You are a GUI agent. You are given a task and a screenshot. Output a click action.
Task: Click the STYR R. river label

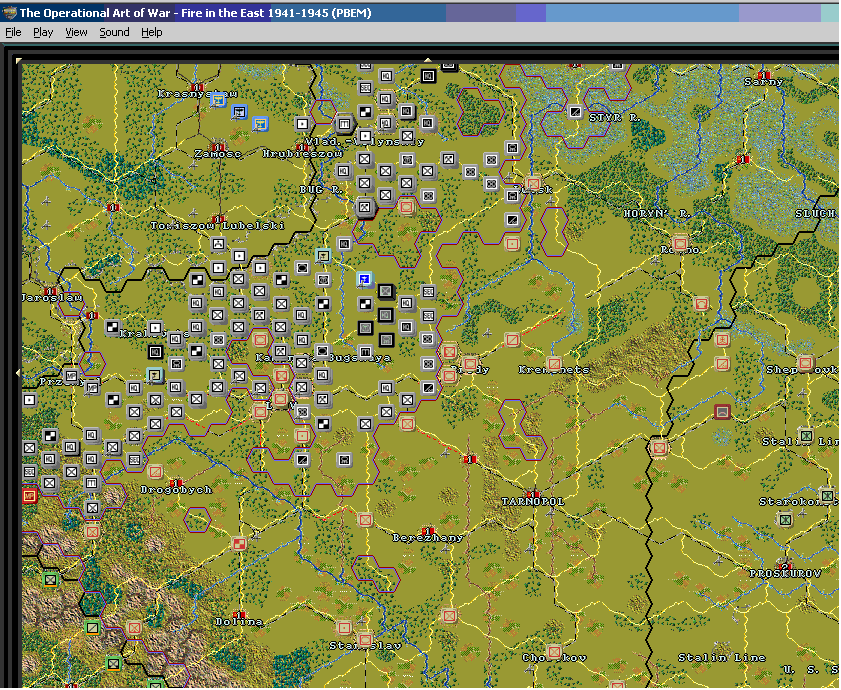pyautogui.click(x=615, y=118)
